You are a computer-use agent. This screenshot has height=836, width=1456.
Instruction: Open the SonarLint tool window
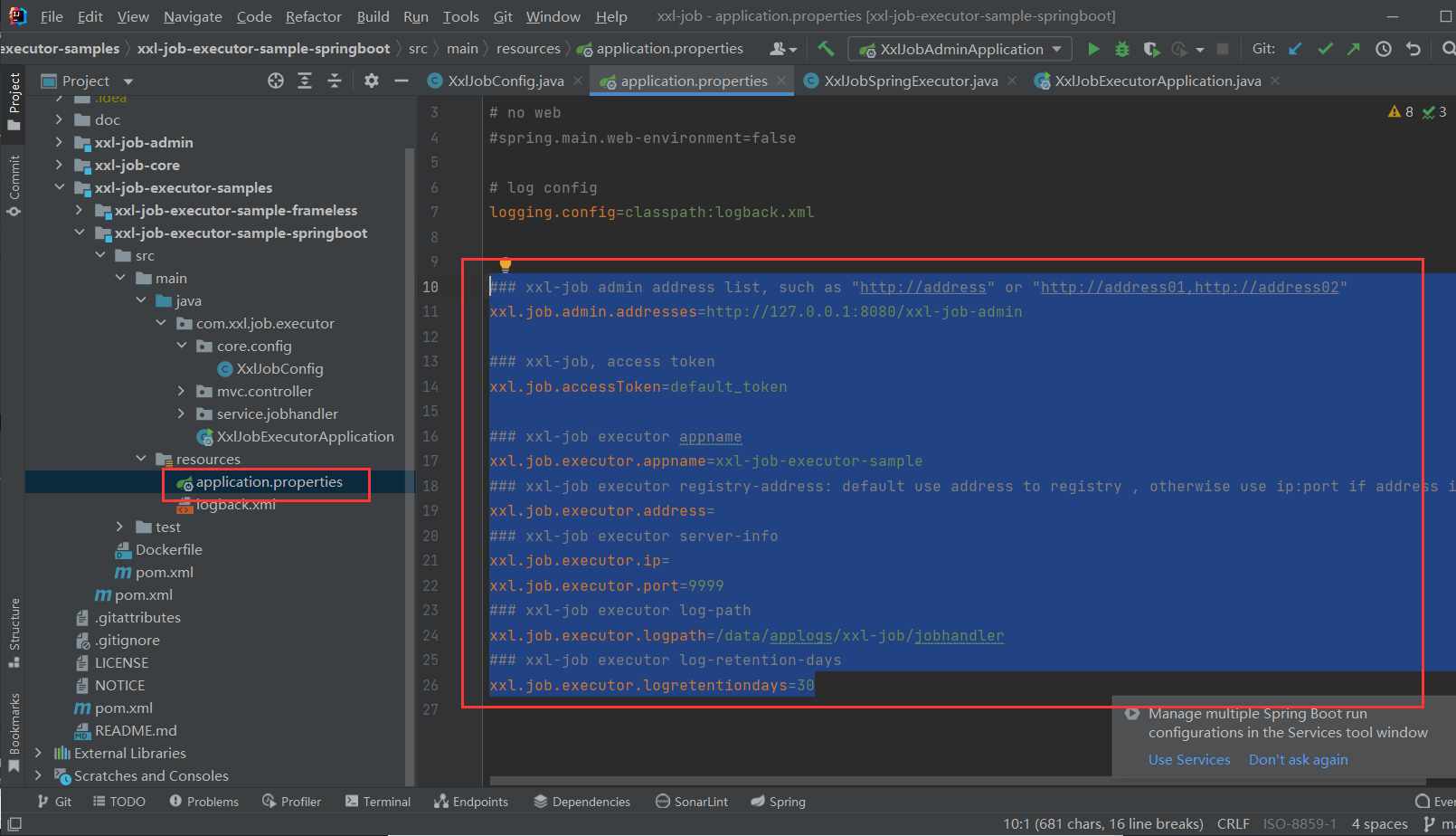[x=692, y=802]
